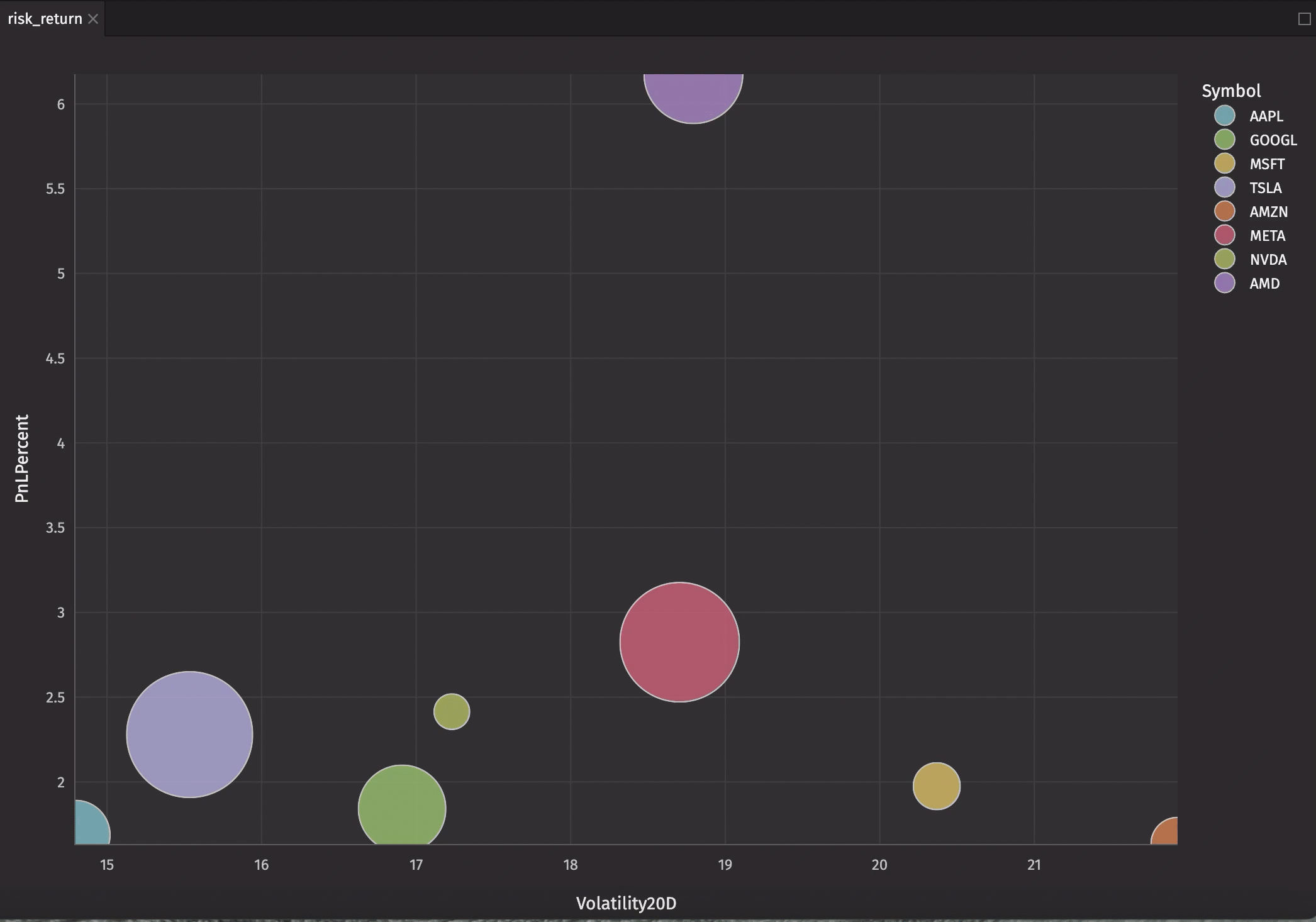1316x922 pixels.
Task: Click the teal AAPL bubble at the bottom left
Action: 90,825
